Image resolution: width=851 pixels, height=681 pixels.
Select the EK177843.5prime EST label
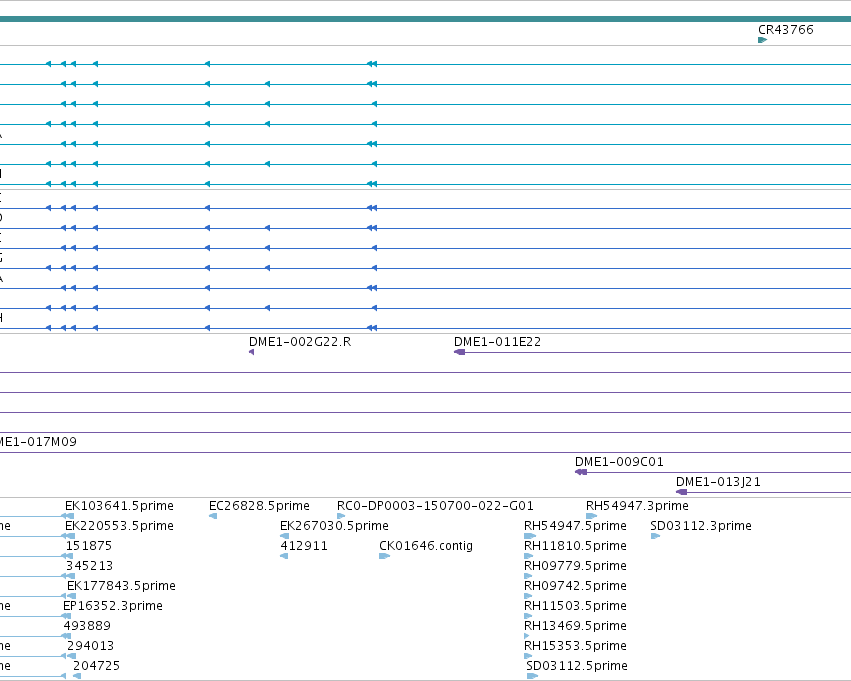pos(121,586)
